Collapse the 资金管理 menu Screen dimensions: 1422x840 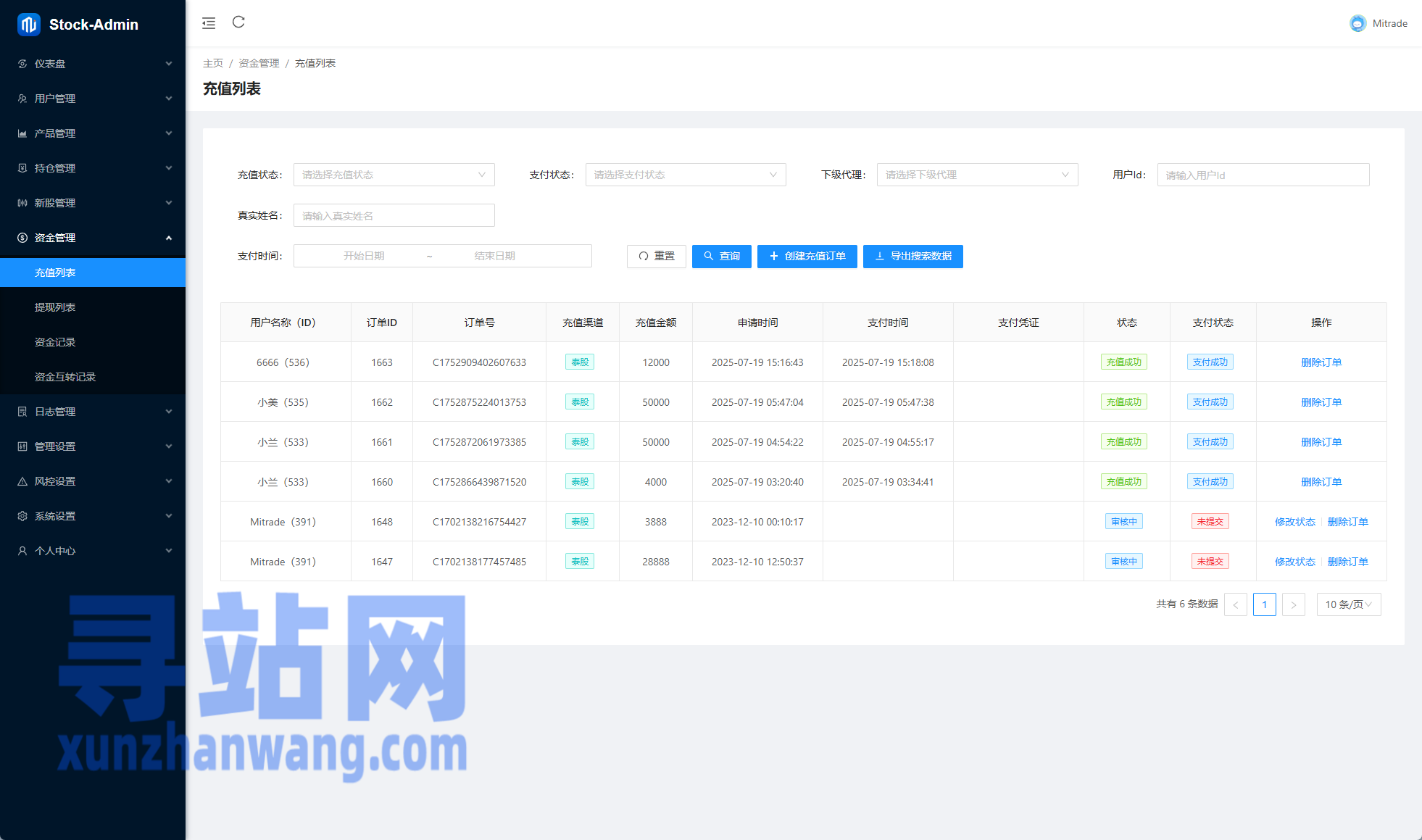[93, 238]
